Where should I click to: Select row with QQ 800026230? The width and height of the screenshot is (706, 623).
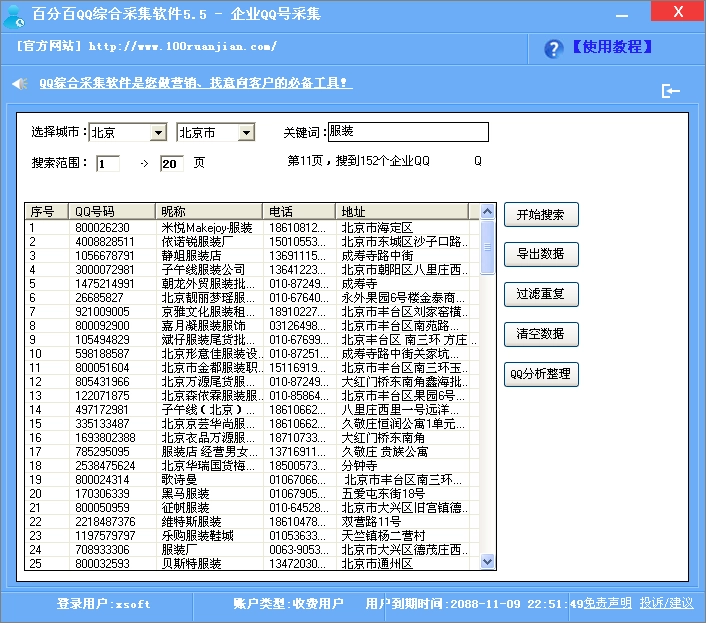(252, 228)
